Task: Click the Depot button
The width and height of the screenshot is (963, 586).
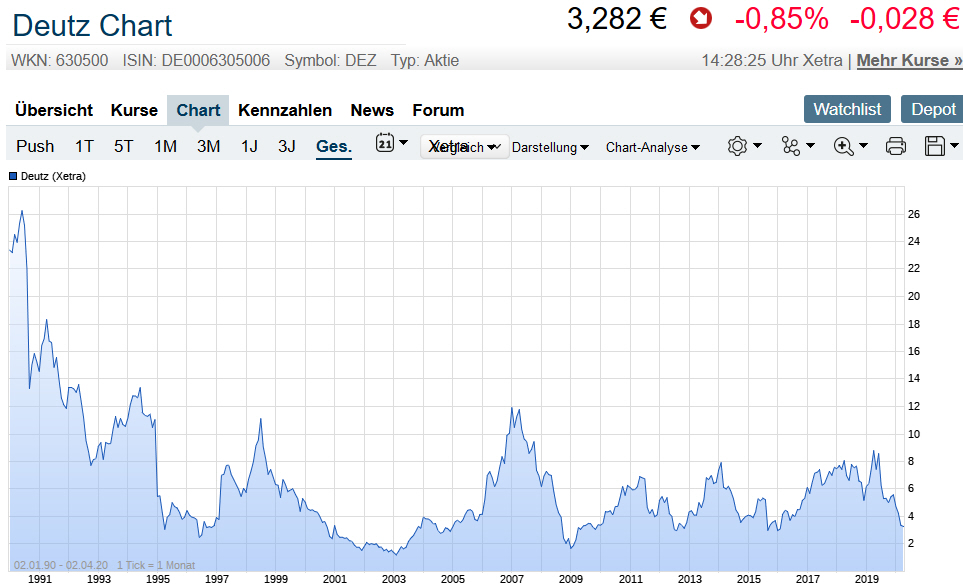Action: tap(932, 109)
